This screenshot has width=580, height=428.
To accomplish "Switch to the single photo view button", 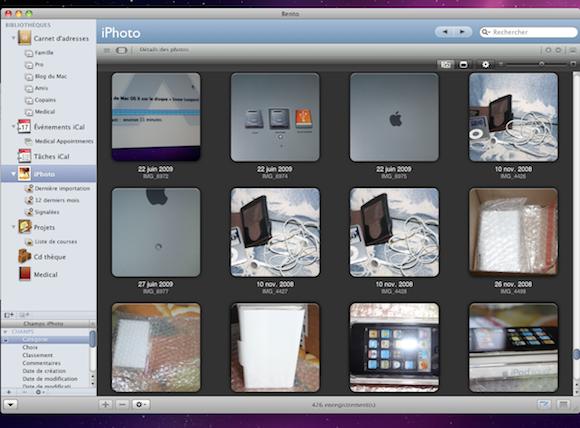I will (x=463, y=64).
